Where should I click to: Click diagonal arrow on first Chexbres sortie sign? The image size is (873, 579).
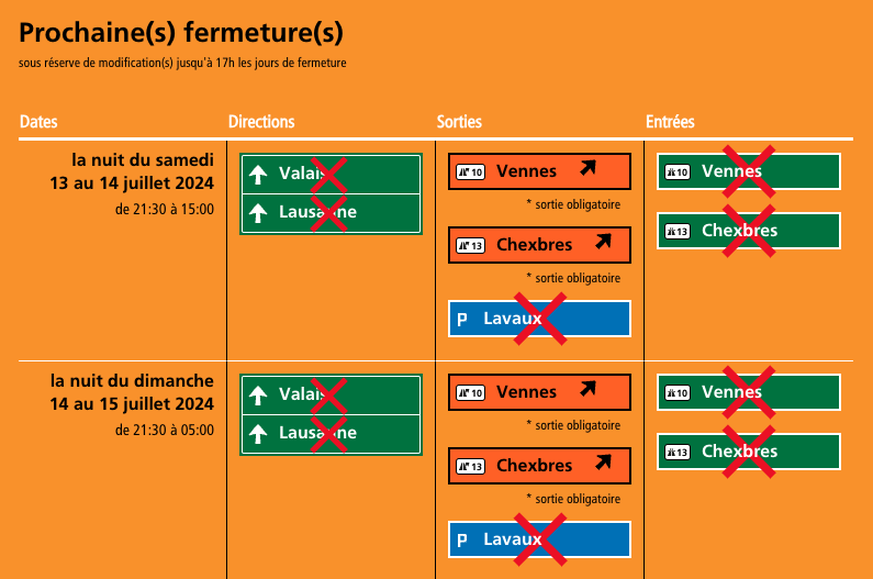[602, 242]
